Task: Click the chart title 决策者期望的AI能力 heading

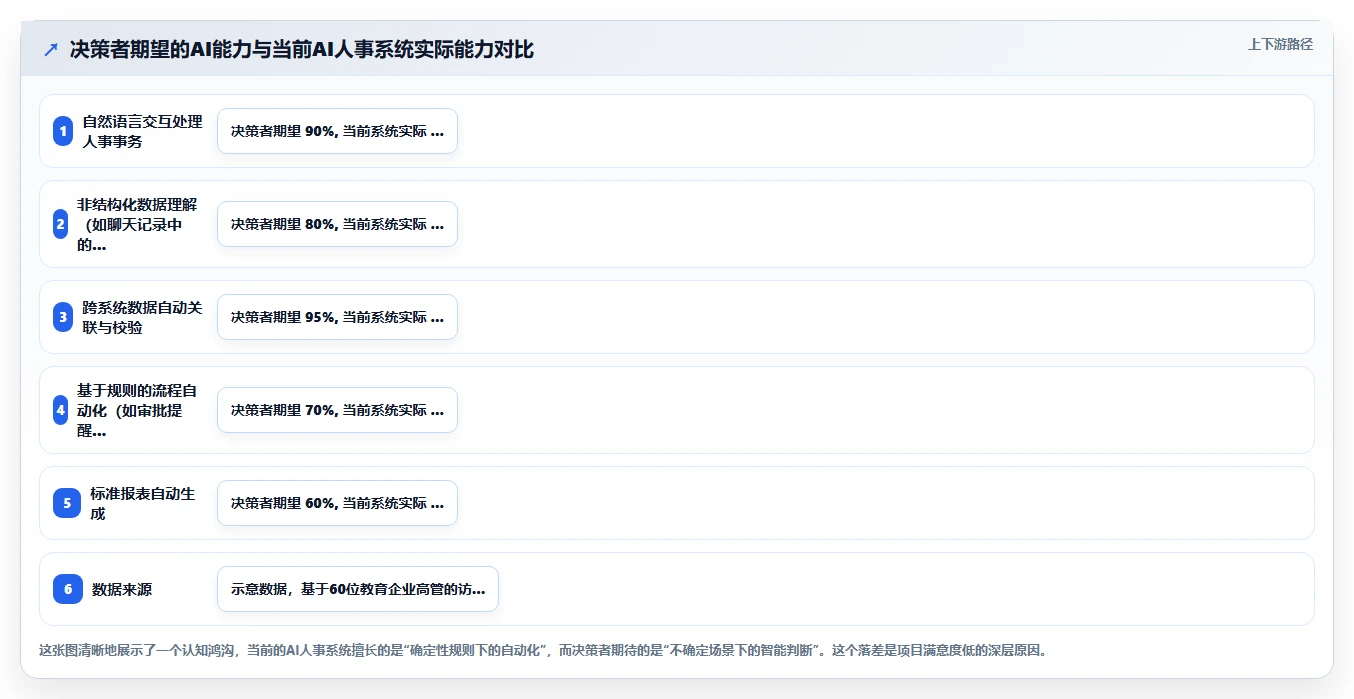Action: click(x=302, y=50)
